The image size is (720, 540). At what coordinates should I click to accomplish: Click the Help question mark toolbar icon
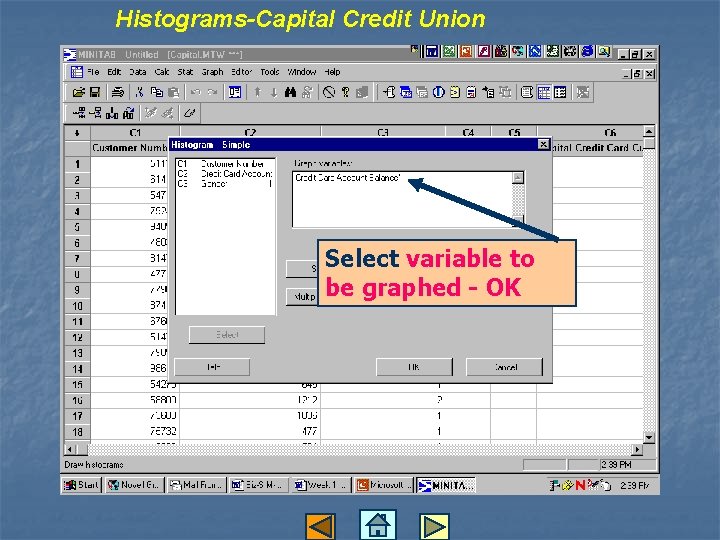[346, 92]
